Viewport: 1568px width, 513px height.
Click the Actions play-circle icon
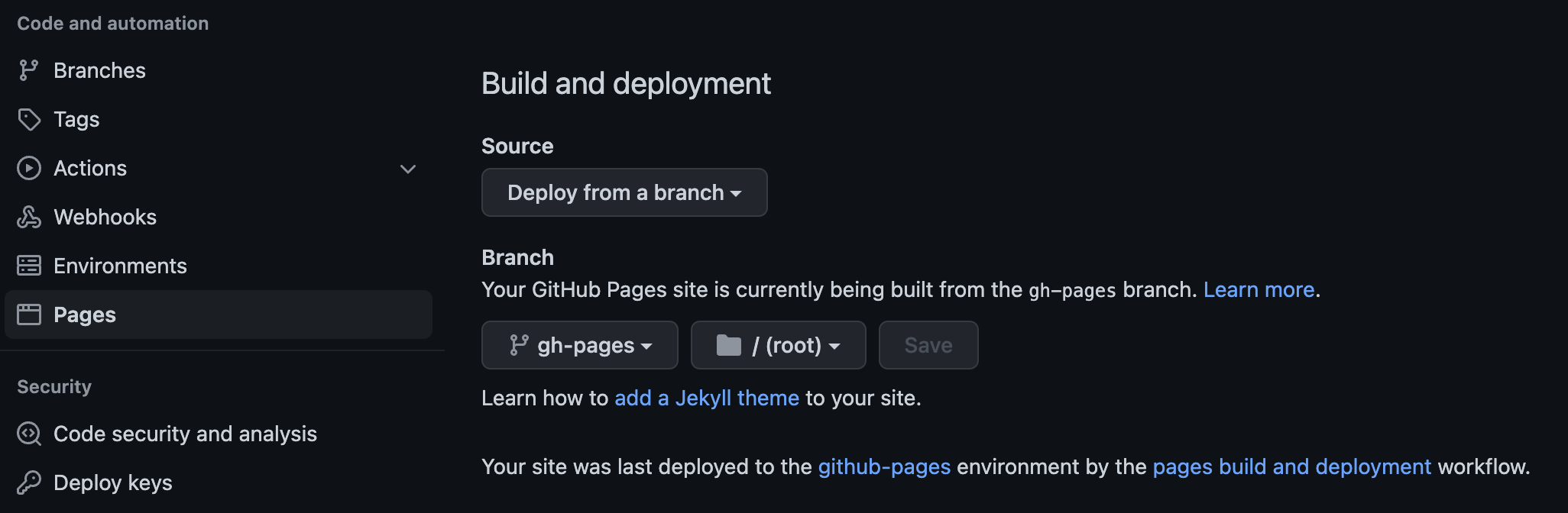pos(29,168)
